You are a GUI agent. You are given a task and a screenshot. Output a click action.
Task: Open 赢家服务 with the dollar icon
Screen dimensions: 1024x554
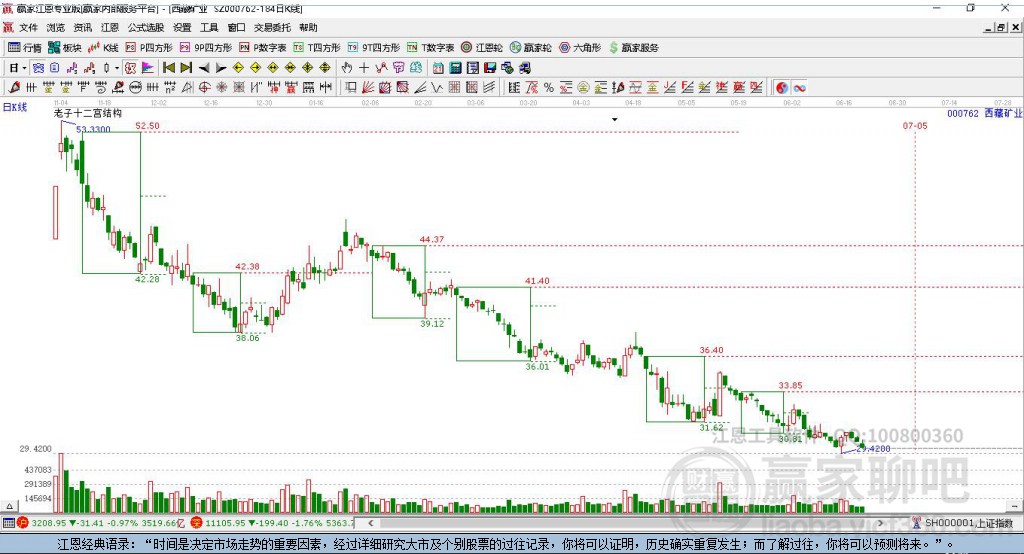point(633,48)
